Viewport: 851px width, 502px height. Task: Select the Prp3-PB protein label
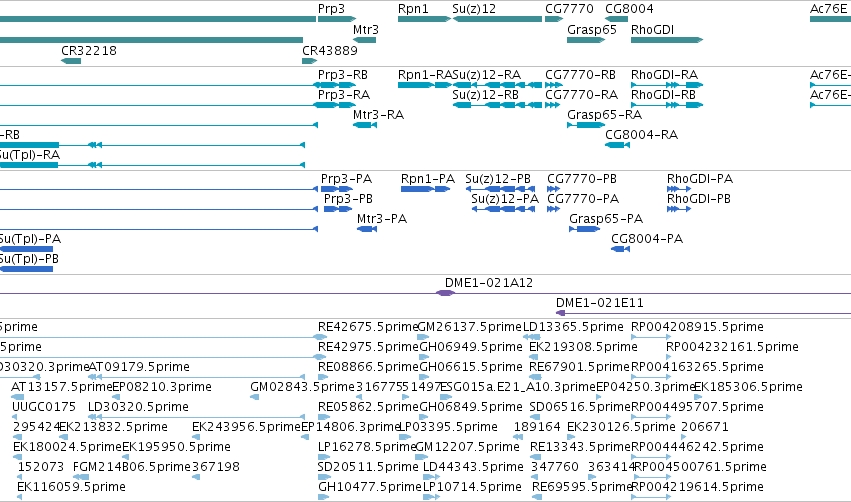348,199
